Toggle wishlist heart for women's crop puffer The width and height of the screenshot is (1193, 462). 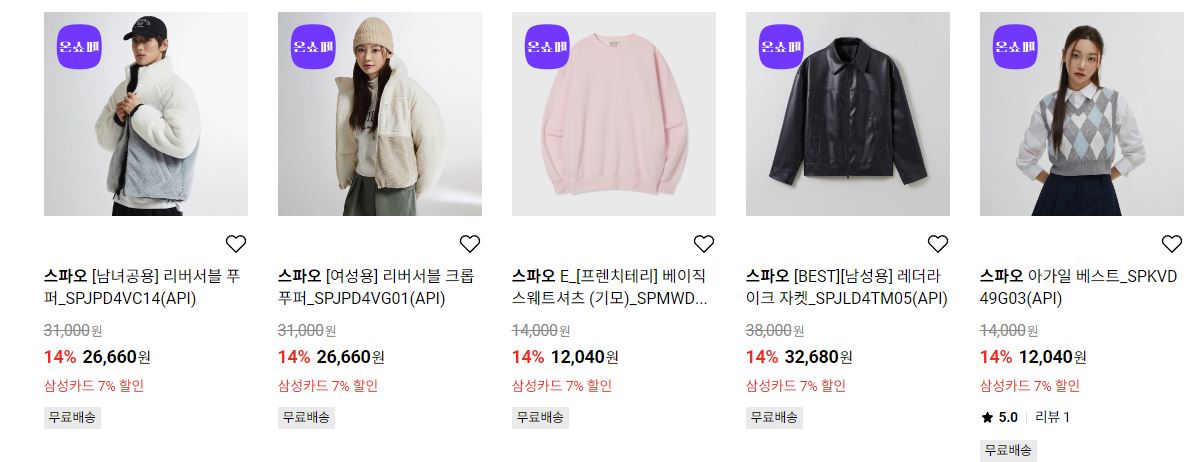coord(469,244)
